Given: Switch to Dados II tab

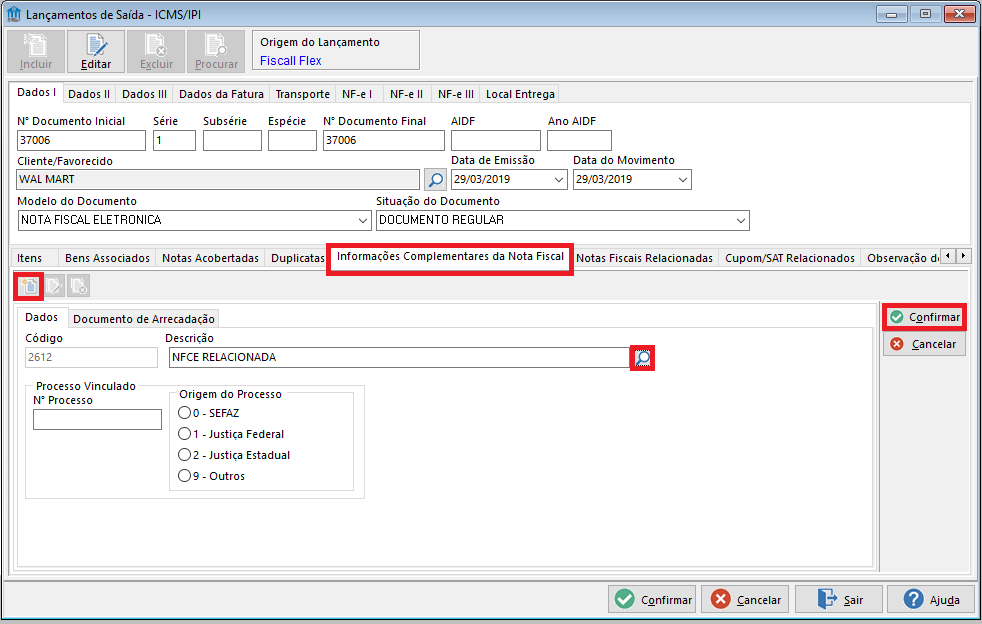Looking at the screenshot, I should pyautogui.click(x=89, y=94).
